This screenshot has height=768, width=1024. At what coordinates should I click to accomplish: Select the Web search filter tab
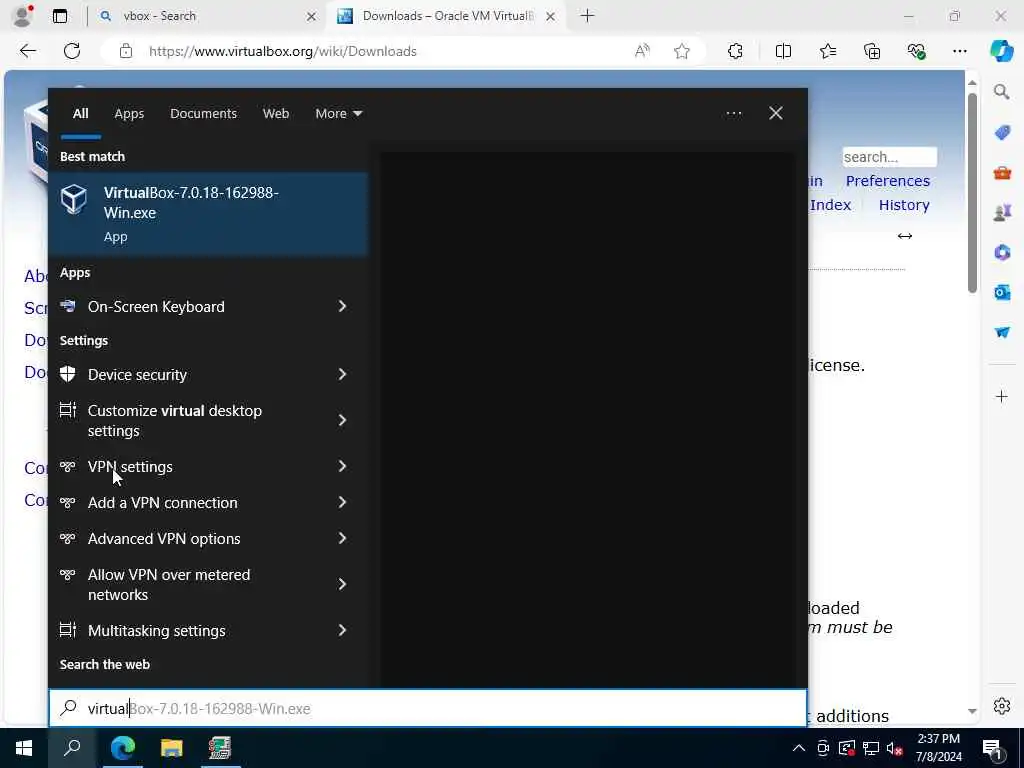(x=276, y=114)
